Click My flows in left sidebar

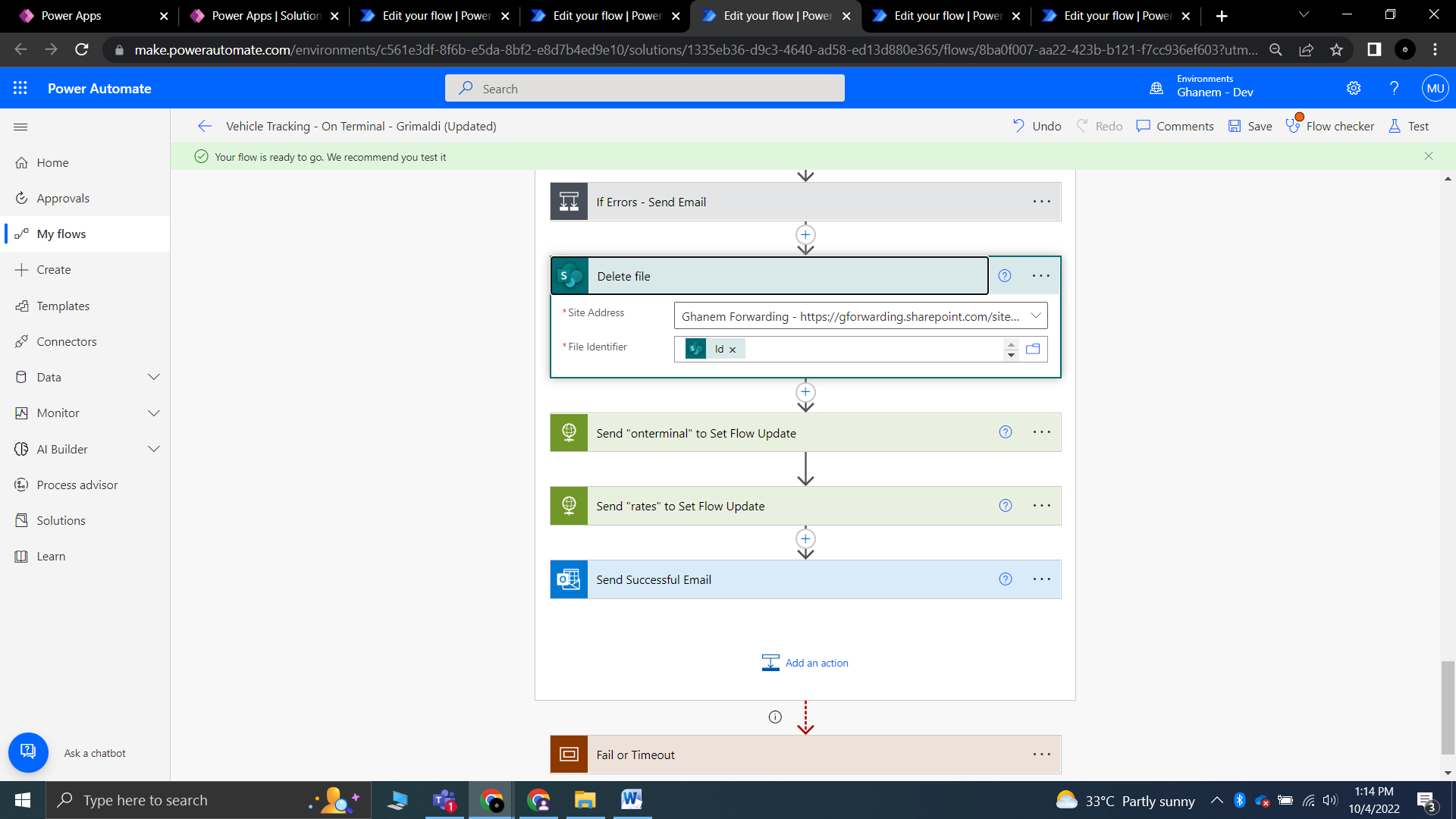(x=61, y=233)
